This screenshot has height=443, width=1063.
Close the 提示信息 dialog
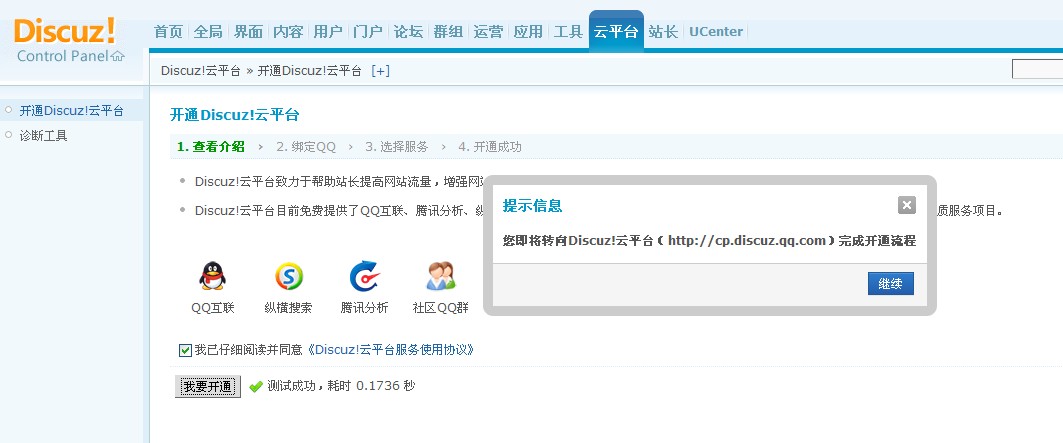[906, 205]
